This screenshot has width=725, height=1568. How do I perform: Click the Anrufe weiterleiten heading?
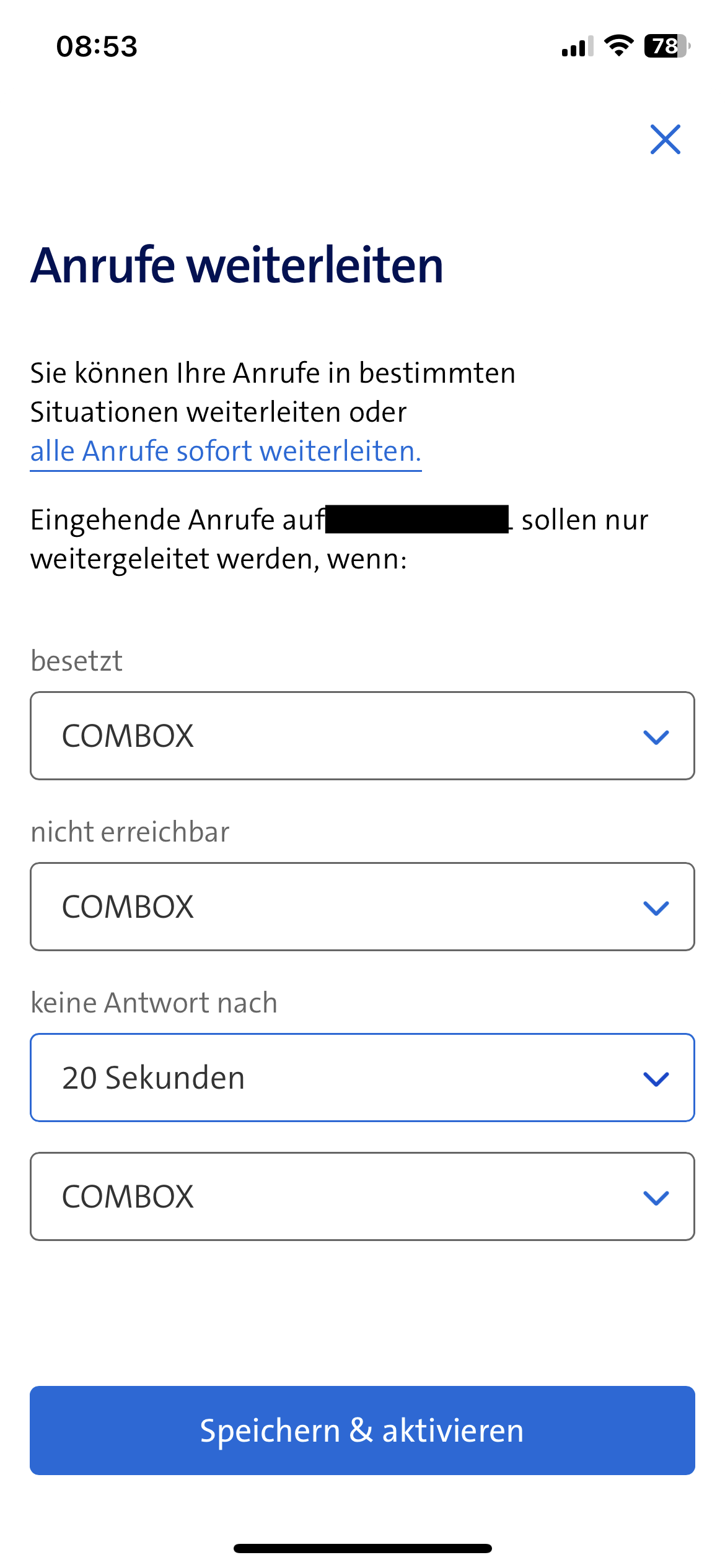(x=237, y=265)
